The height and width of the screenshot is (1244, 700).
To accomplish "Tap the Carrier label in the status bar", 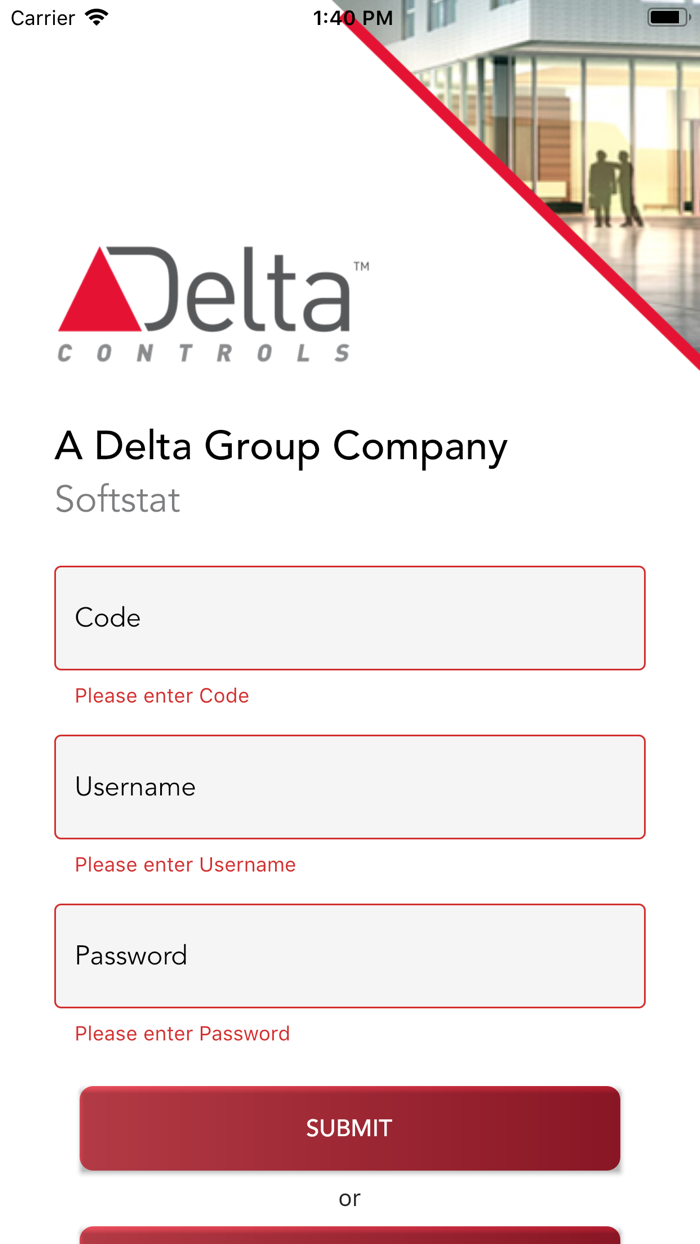I will pos(43,18).
